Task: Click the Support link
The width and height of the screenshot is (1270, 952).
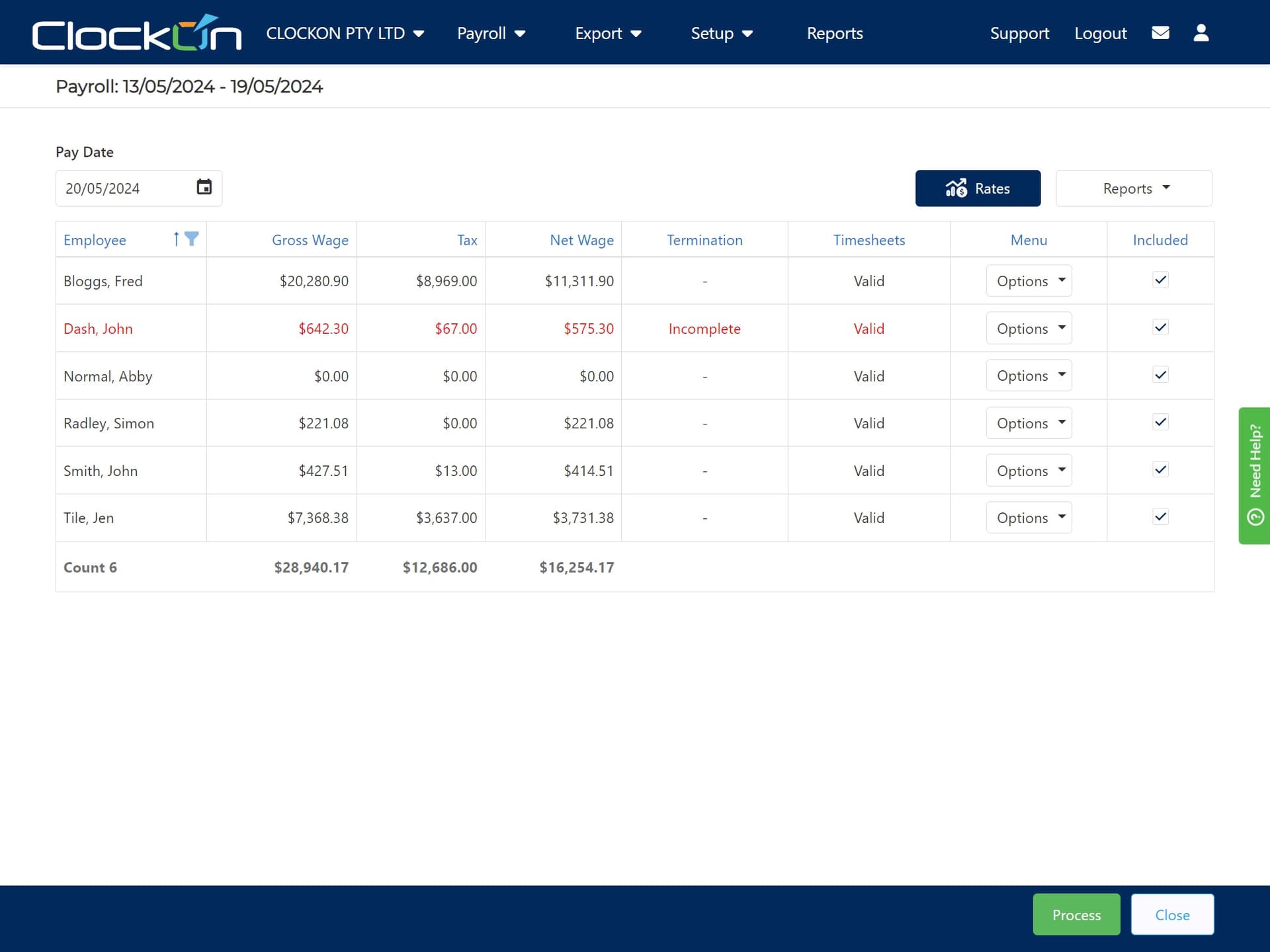Action: (x=1019, y=33)
